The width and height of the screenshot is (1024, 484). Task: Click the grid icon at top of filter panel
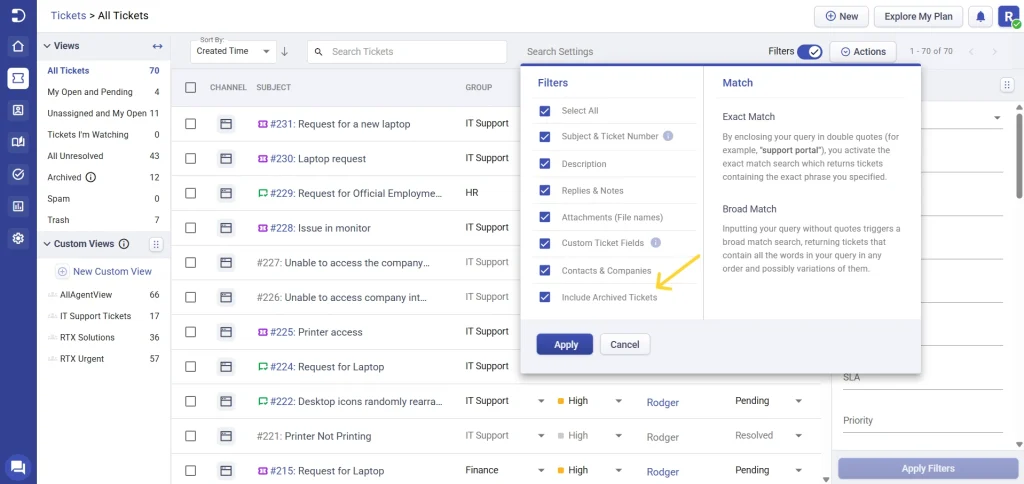point(1007,85)
